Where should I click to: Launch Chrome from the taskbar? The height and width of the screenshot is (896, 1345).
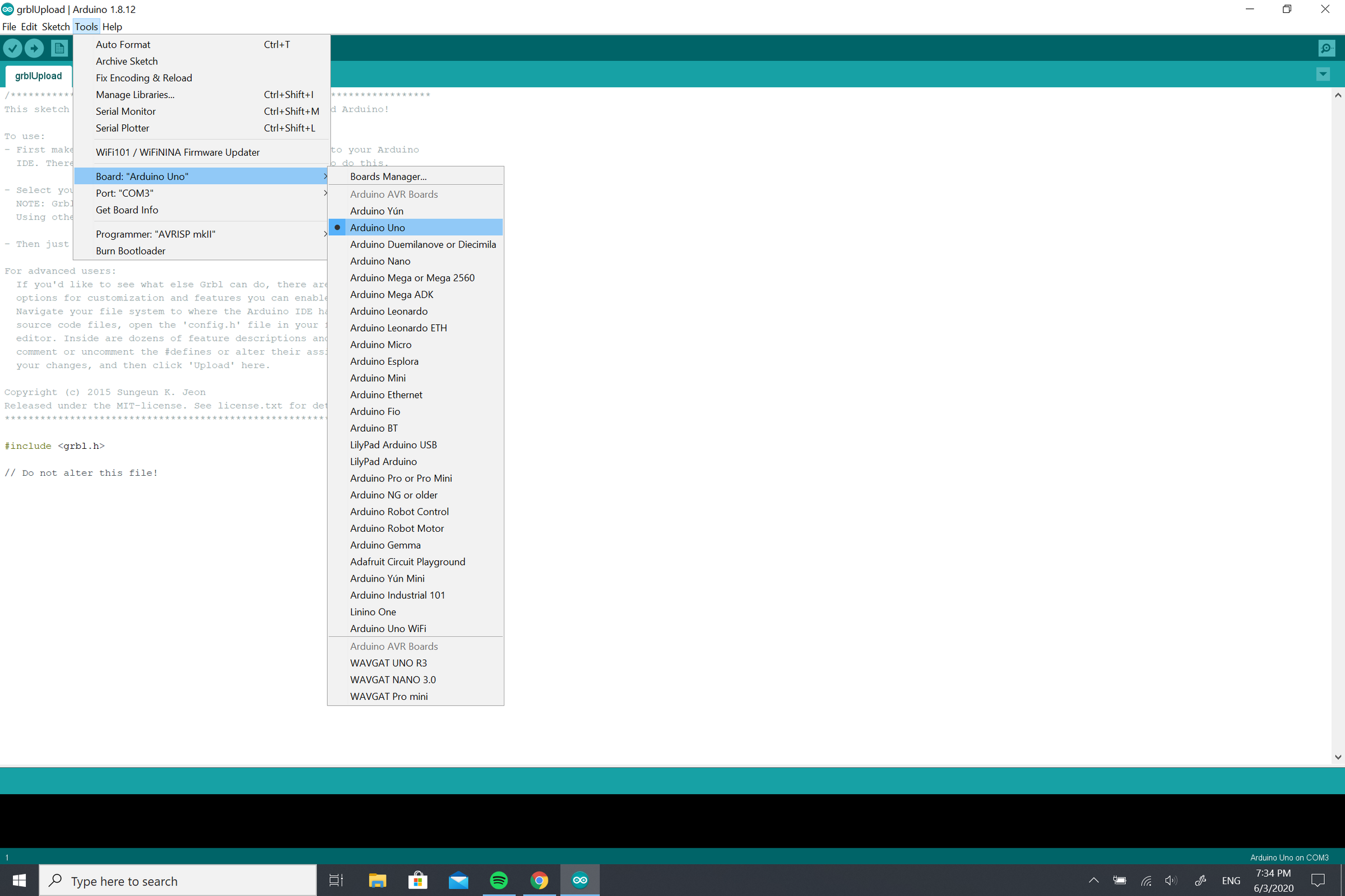tap(539, 880)
